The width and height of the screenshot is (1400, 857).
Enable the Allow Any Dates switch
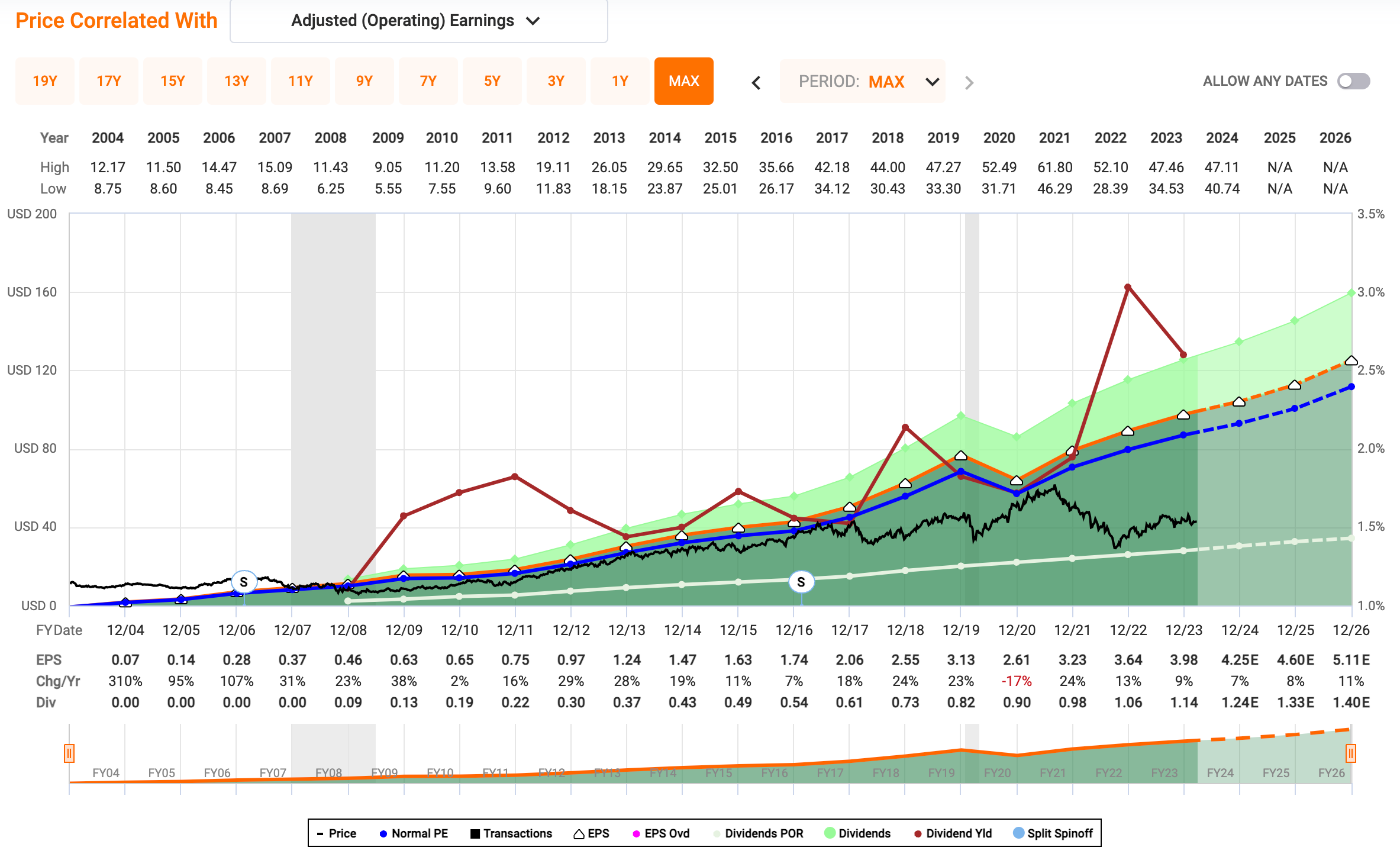click(1353, 81)
